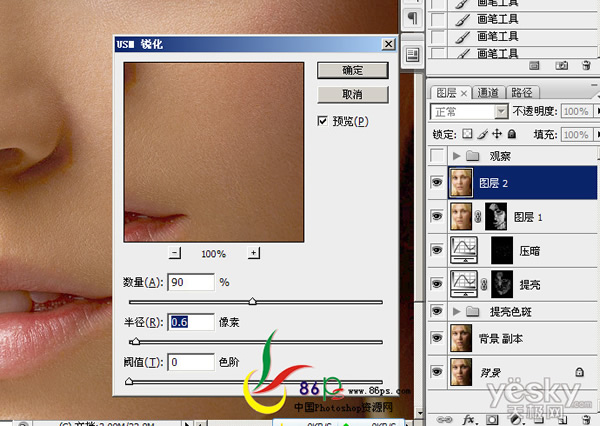This screenshot has height=426, width=600.
Task: Zoom in the sharpen preview
Action: click(253, 253)
